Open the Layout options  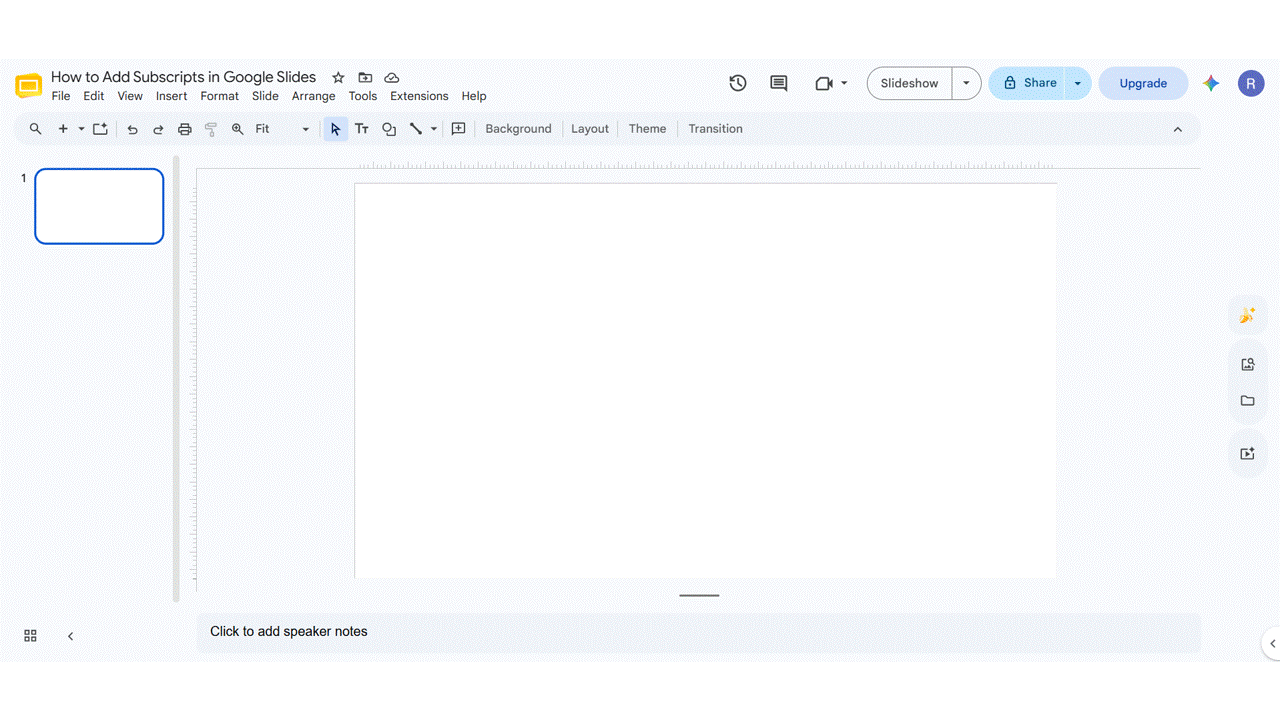(x=590, y=129)
